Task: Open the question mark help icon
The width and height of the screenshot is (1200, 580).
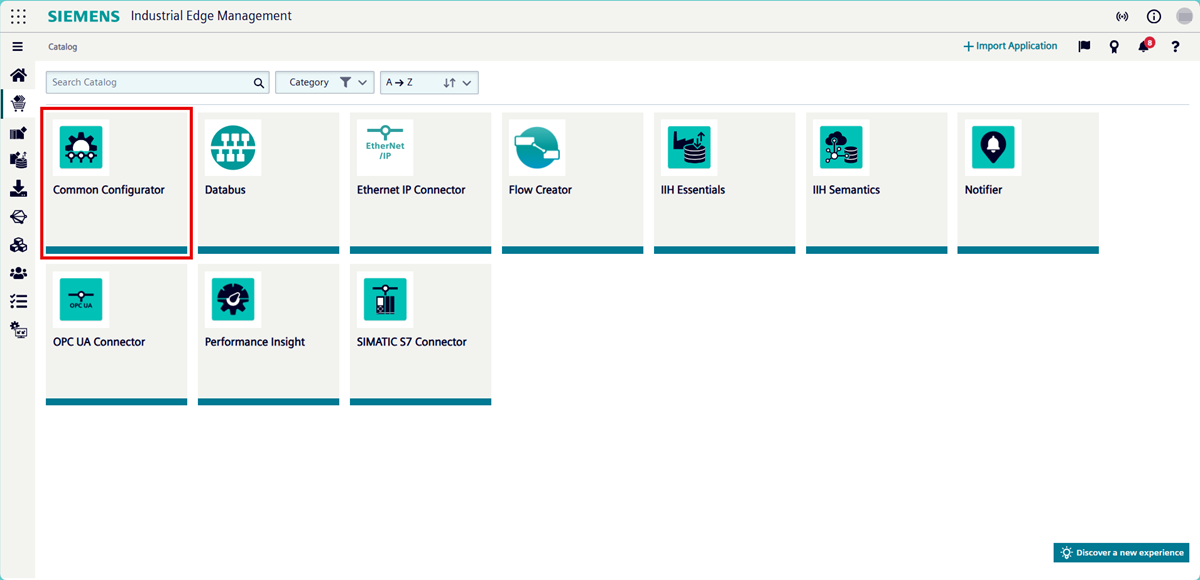Action: (1175, 47)
